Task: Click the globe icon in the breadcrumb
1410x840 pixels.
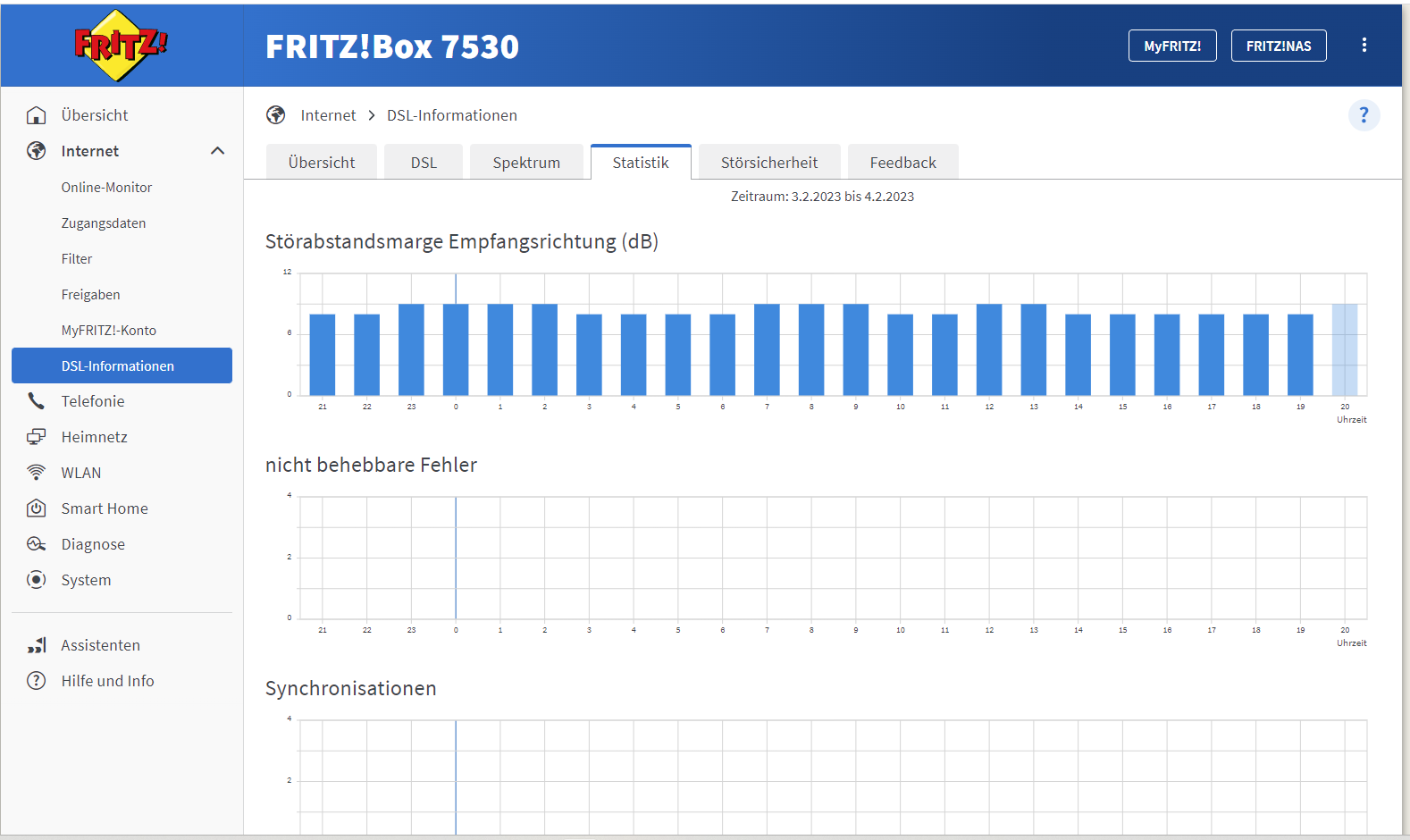Action: point(276,115)
